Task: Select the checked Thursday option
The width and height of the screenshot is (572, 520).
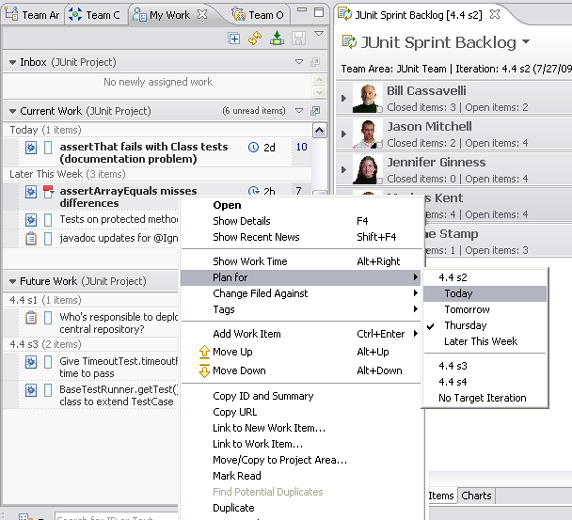Action: (485, 325)
